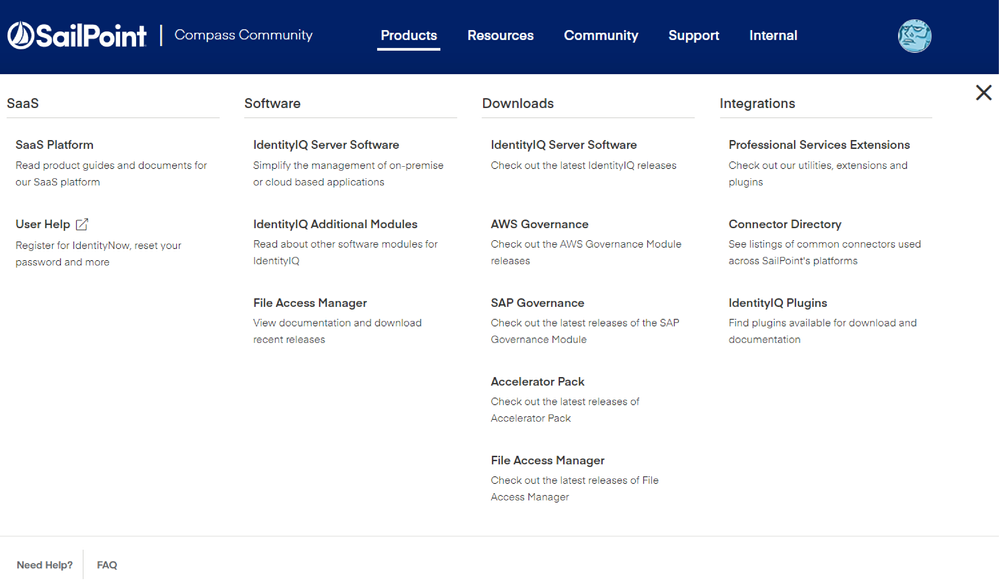The width and height of the screenshot is (999, 582).
Task: Visit the AWS Governance downloads
Action: tap(539, 224)
